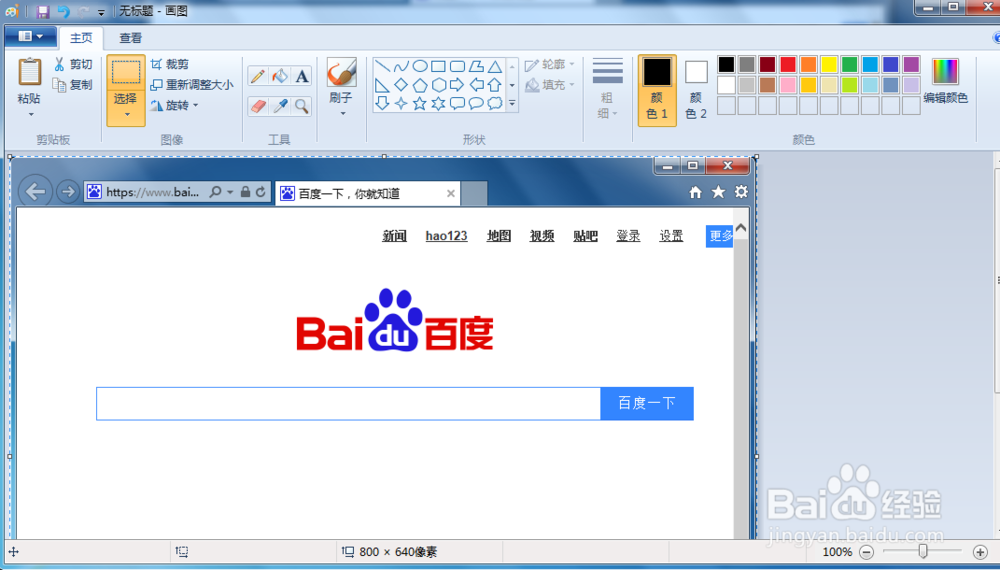Image resolution: width=1000 pixels, height=570 pixels.
Task: Pick the red color swatch
Action: pos(788,64)
